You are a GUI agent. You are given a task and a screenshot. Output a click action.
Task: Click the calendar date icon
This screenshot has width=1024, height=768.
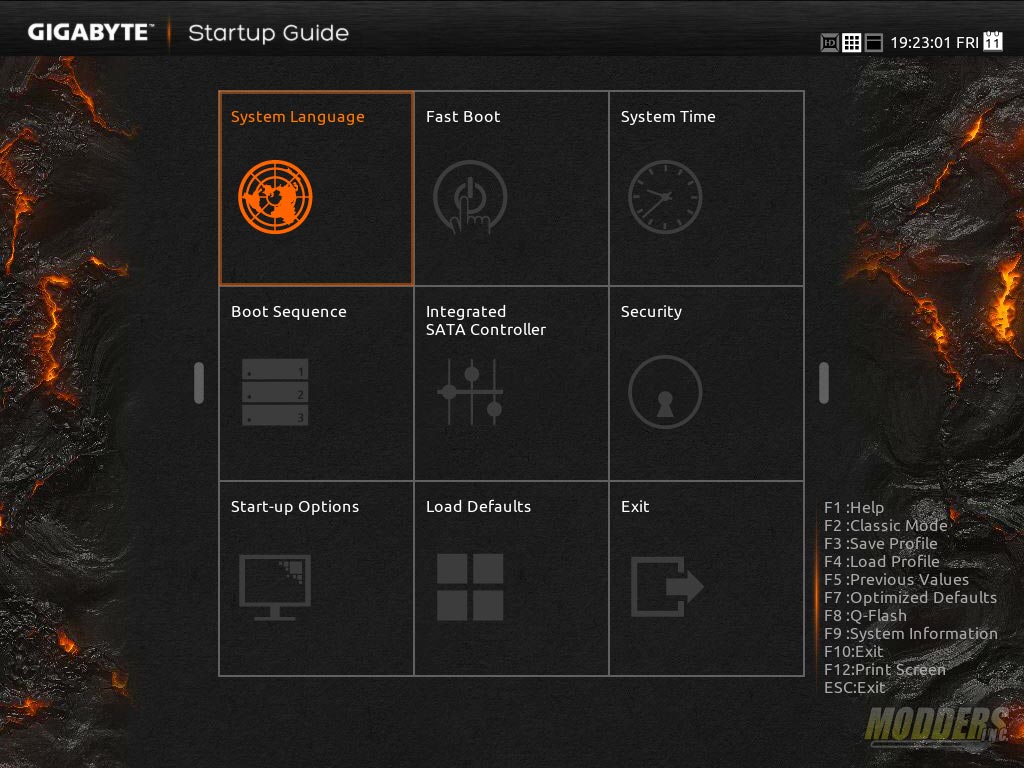click(993, 42)
